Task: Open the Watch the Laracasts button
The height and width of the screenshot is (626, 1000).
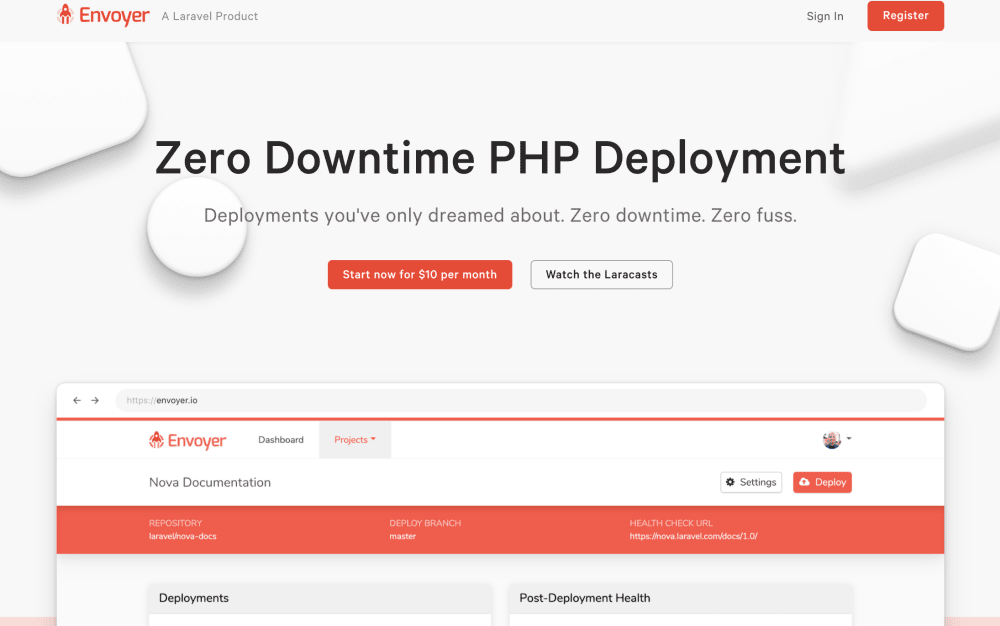Action: click(x=601, y=275)
